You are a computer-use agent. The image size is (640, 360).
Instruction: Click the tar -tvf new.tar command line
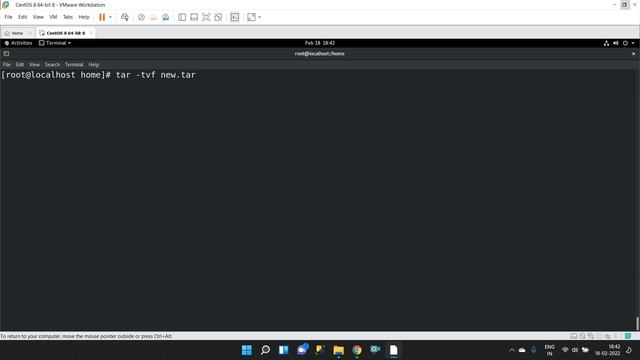[x=156, y=75]
